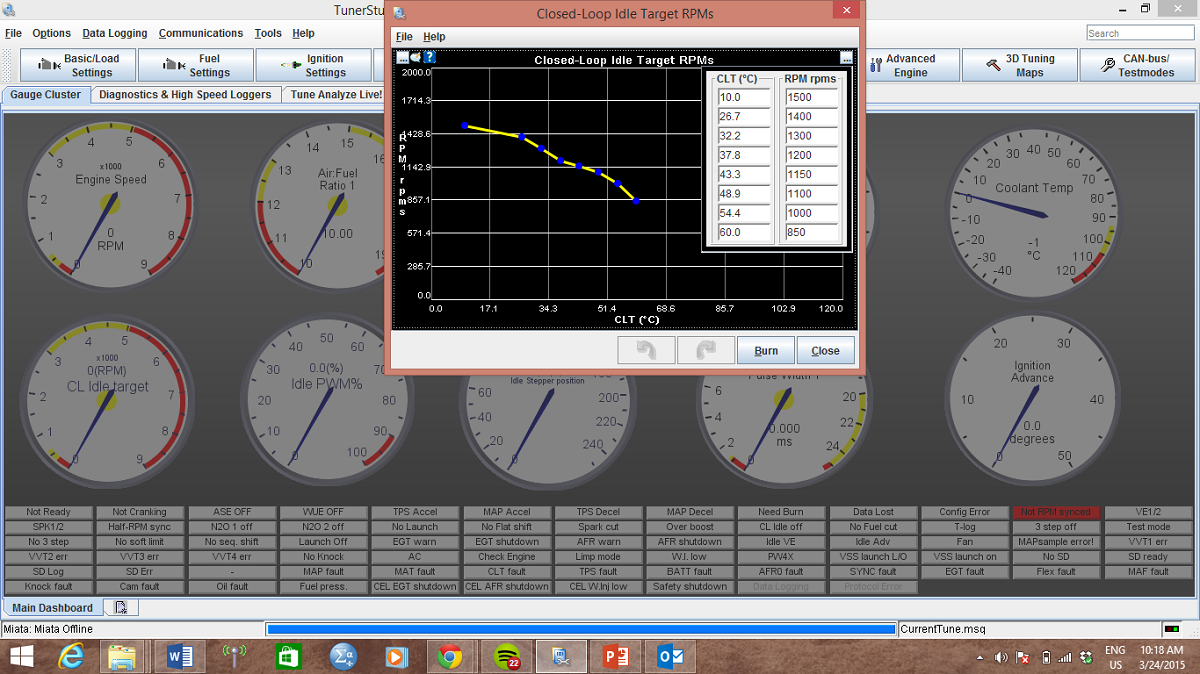Image resolution: width=1200 pixels, height=674 pixels.
Task: Open the Fuel Settings toolbar button
Action: click(x=196, y=66)
